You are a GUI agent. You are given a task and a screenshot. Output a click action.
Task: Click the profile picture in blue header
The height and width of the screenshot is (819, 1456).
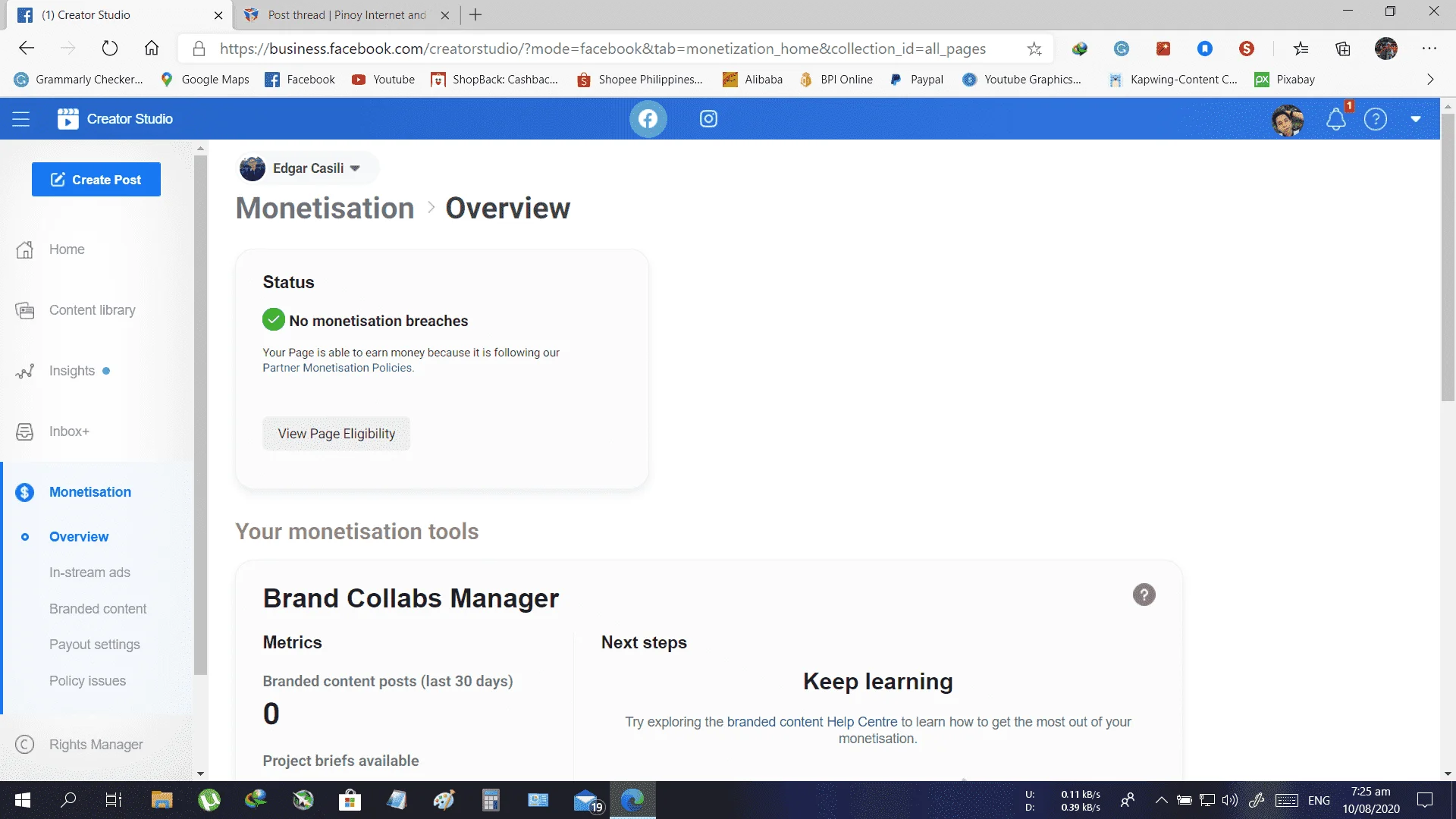click(1288, 119)
